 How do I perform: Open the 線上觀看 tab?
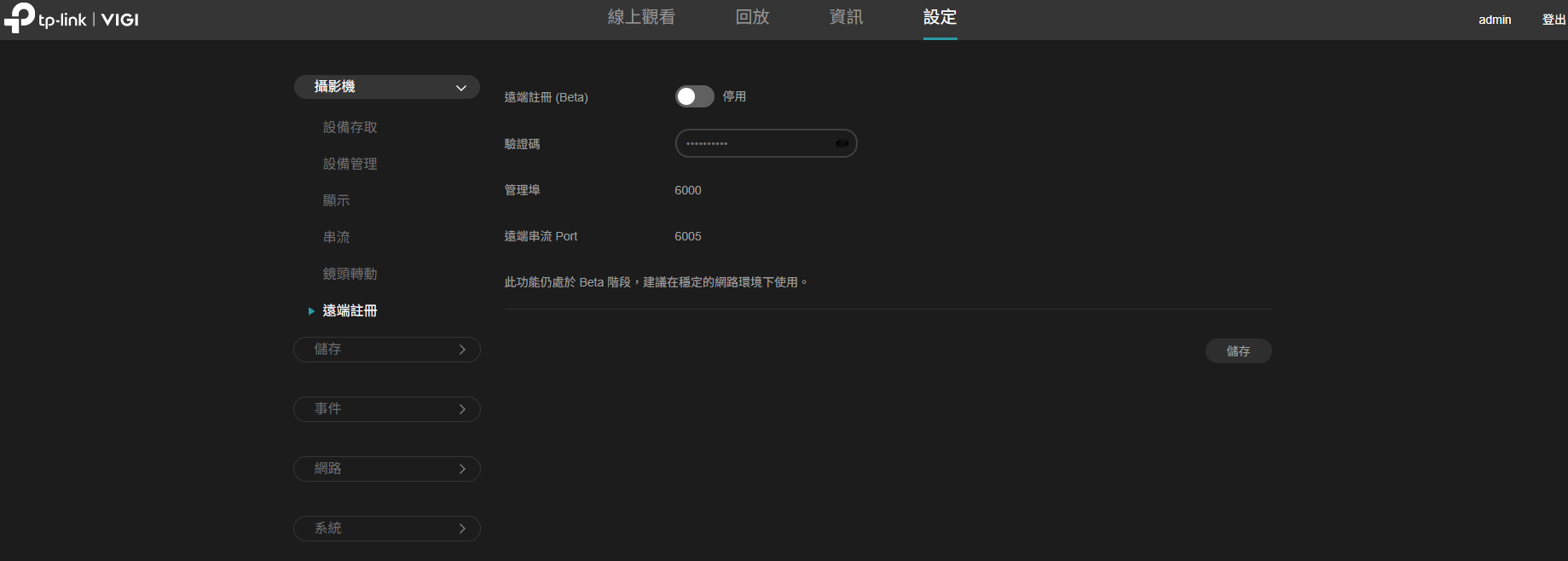tap(641, 18)
